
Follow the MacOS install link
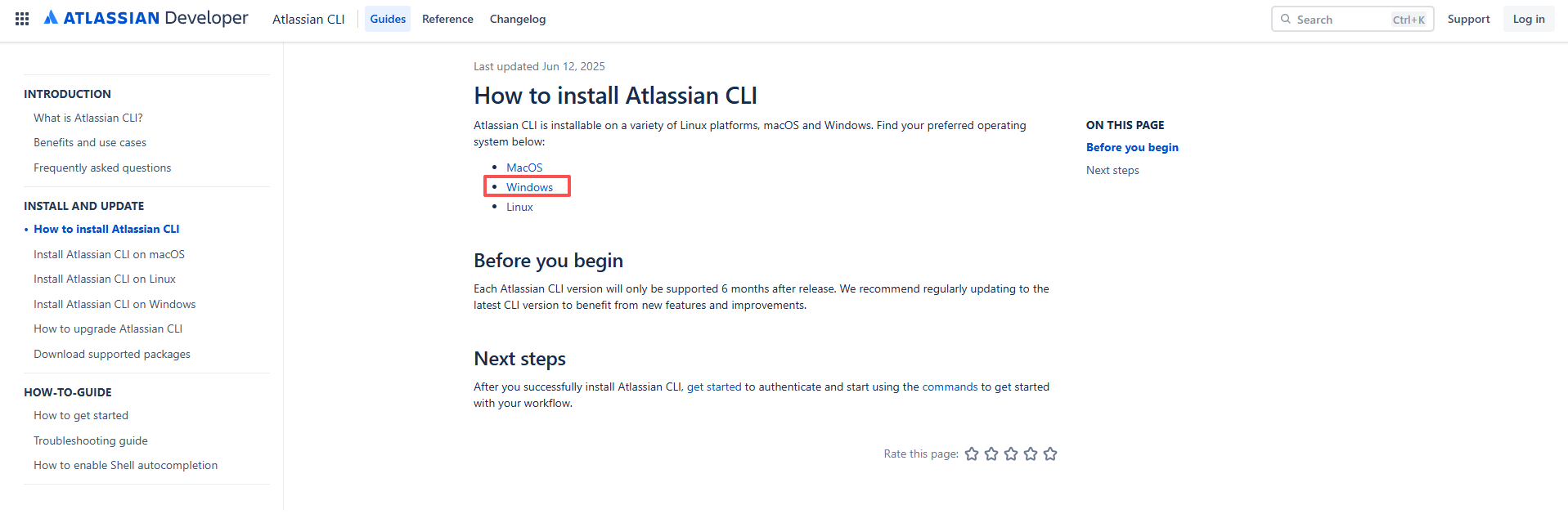[524, 168]
